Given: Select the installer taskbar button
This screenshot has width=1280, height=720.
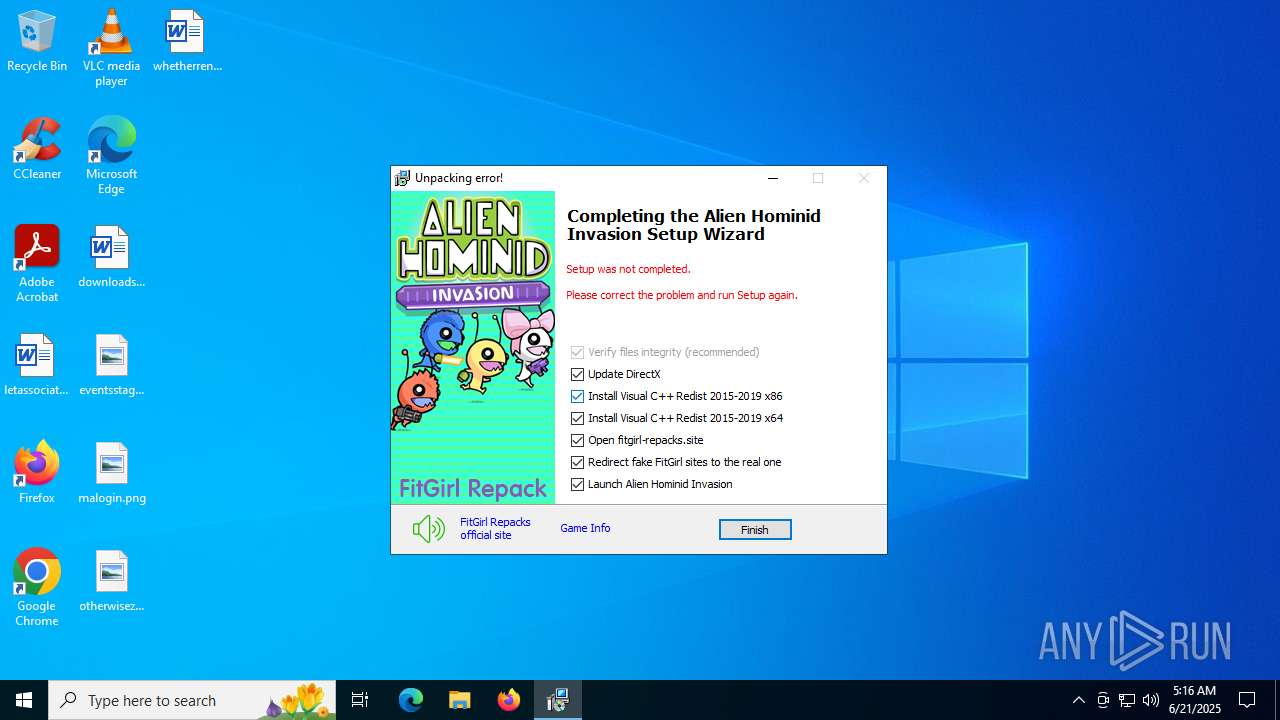Looking at the screenshot, I should 558,700.
